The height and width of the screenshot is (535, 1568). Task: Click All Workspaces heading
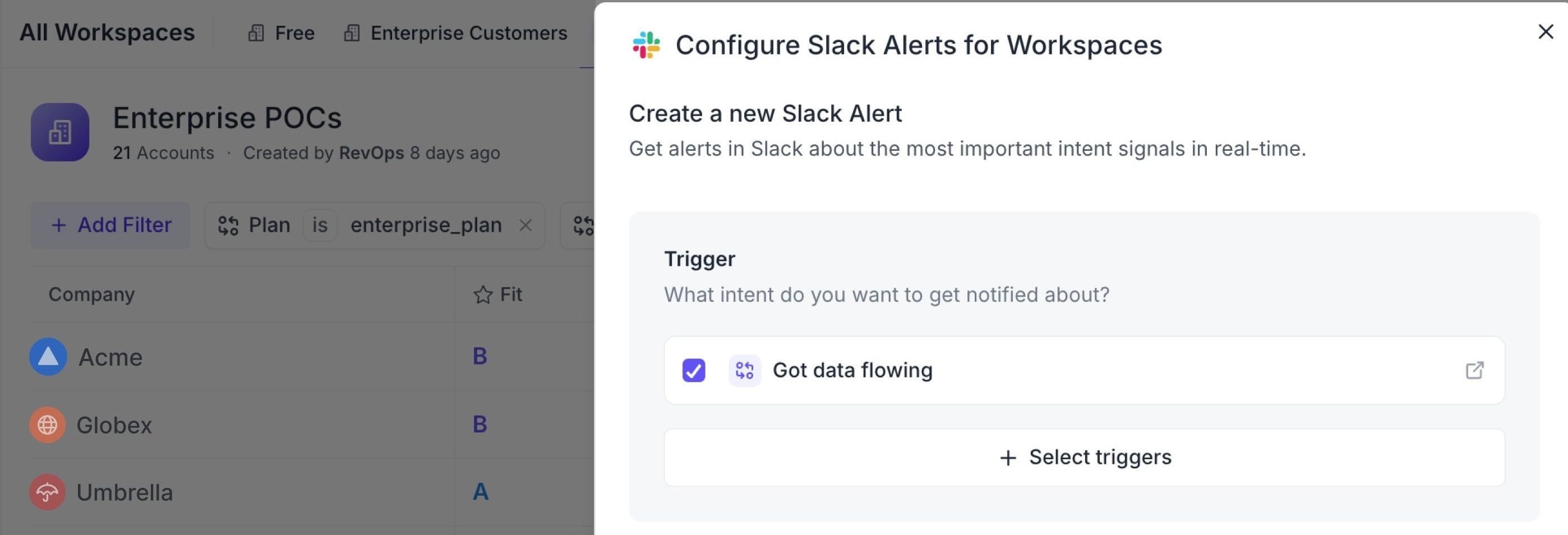(107, 33)
